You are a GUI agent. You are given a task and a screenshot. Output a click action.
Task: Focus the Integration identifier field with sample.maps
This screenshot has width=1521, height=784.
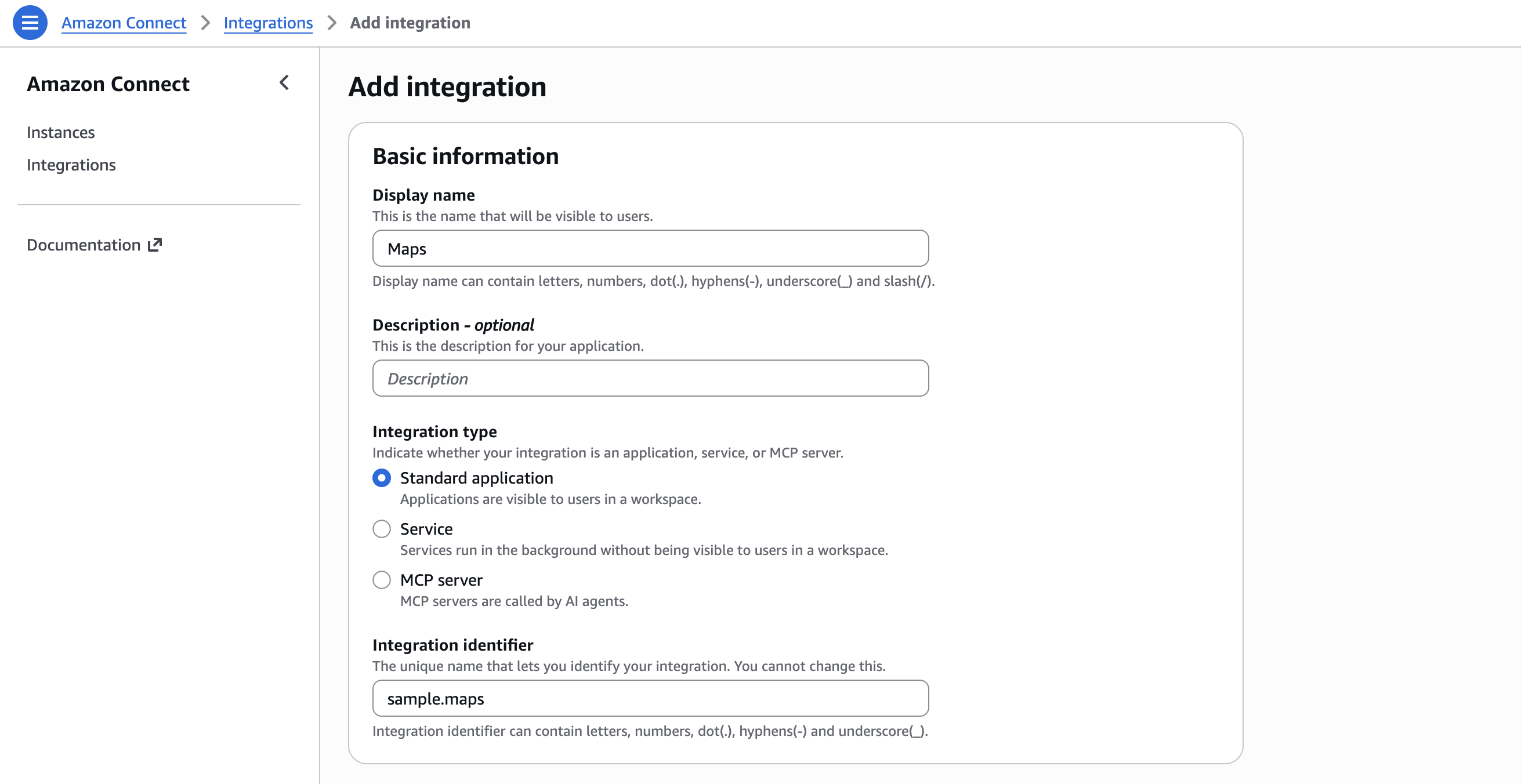tap(650, 698)
